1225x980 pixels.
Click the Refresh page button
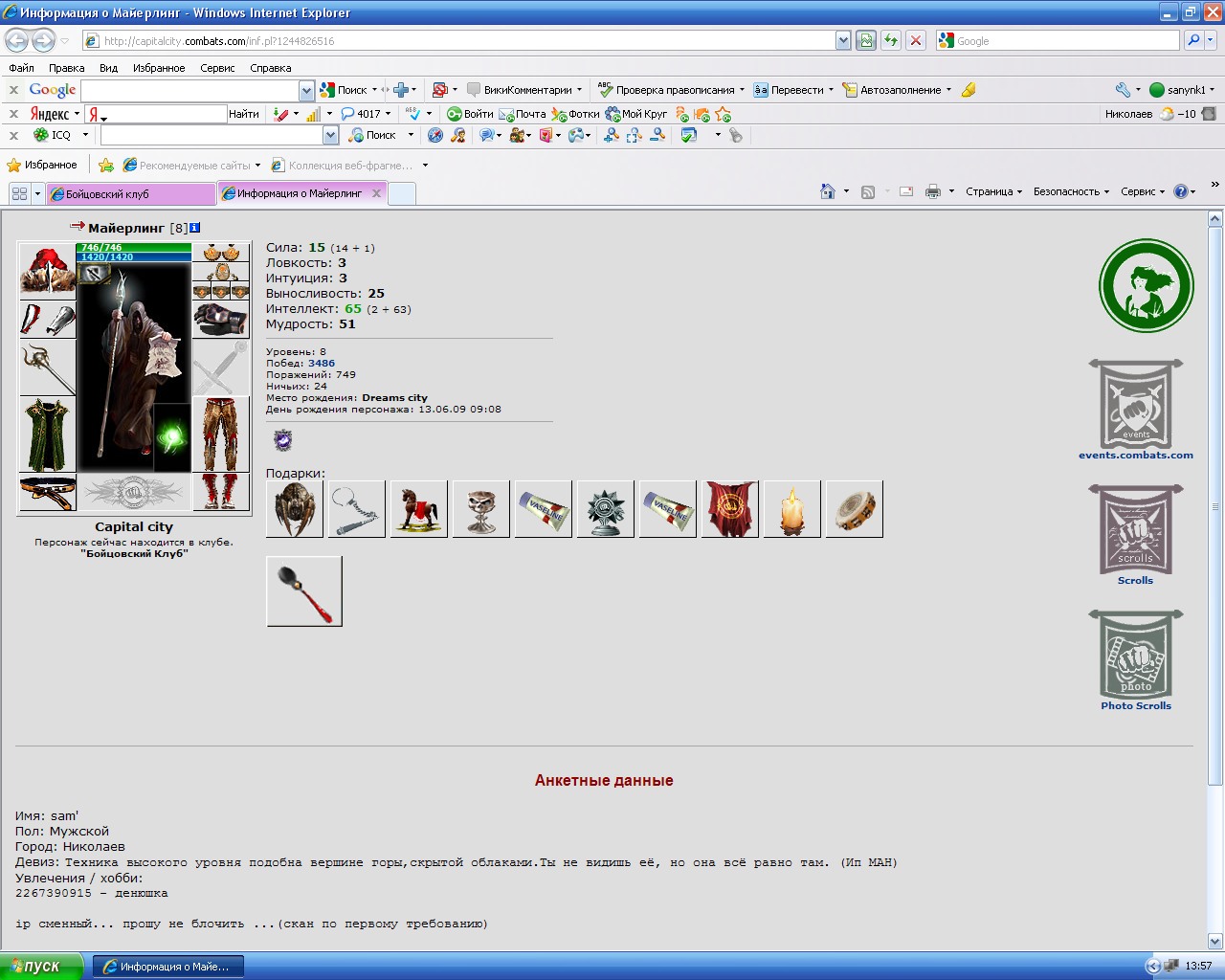[x=891, y=40]
